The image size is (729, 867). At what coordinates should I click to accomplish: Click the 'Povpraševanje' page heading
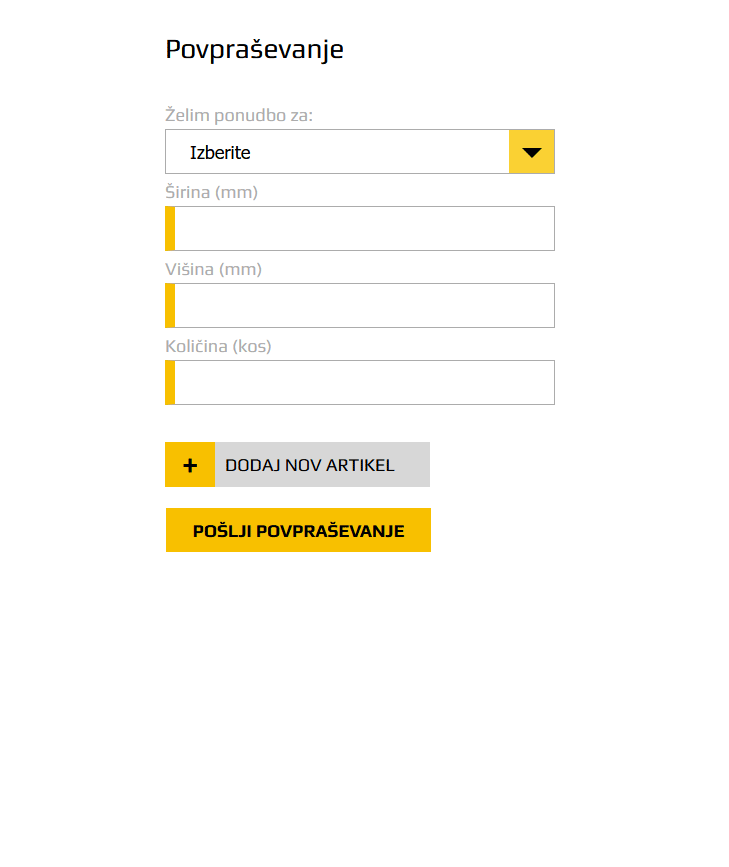coord(254,49)
